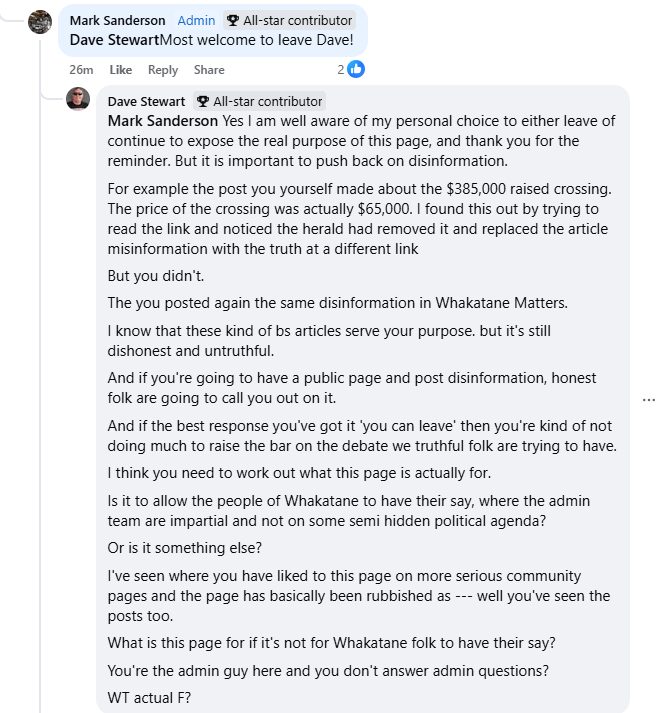Click the trophy icon beside Dave Stewart's badge
The image size is (659, 713).
tap(202, 101)
